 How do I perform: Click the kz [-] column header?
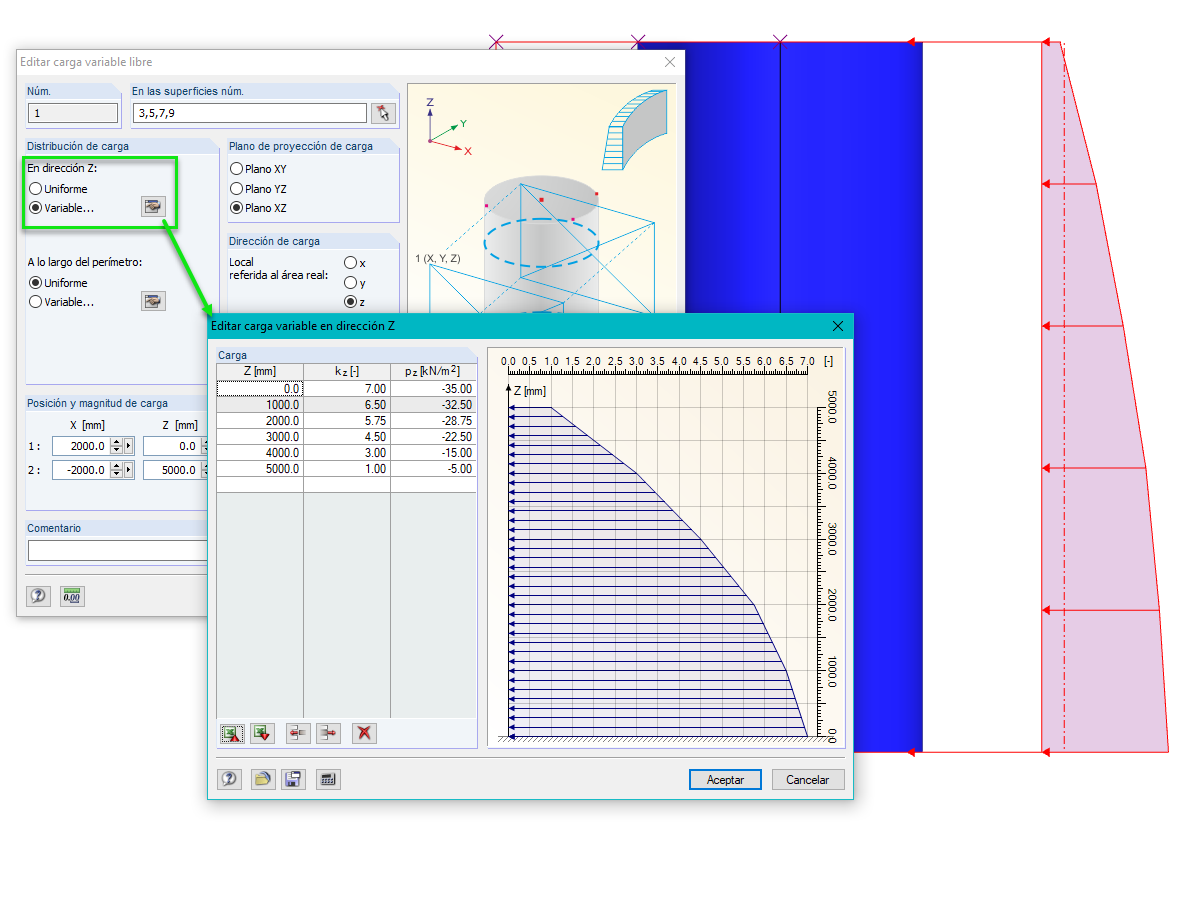click(347, 372)
